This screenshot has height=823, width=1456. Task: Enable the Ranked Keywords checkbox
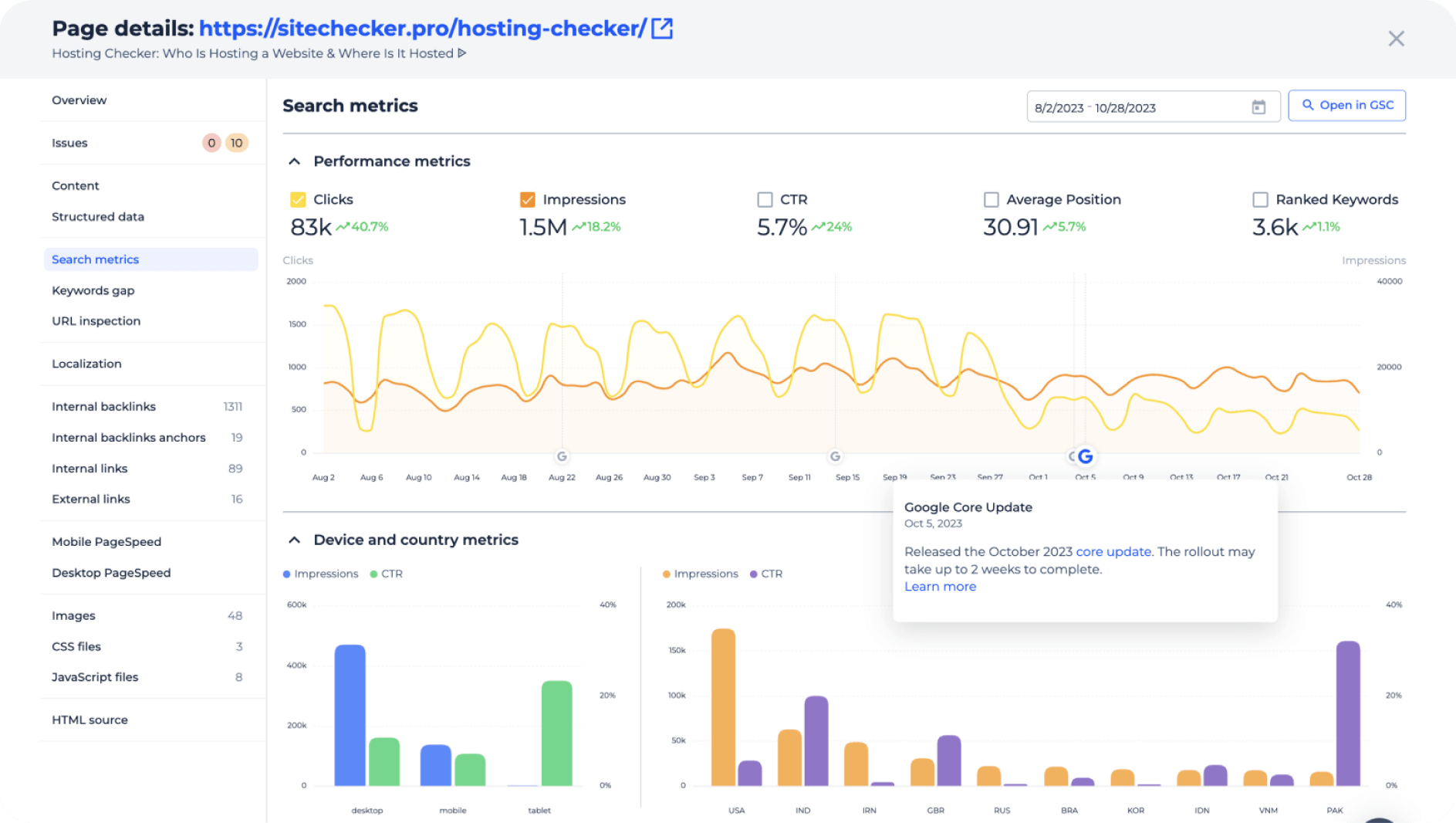tap(1260, 200)
